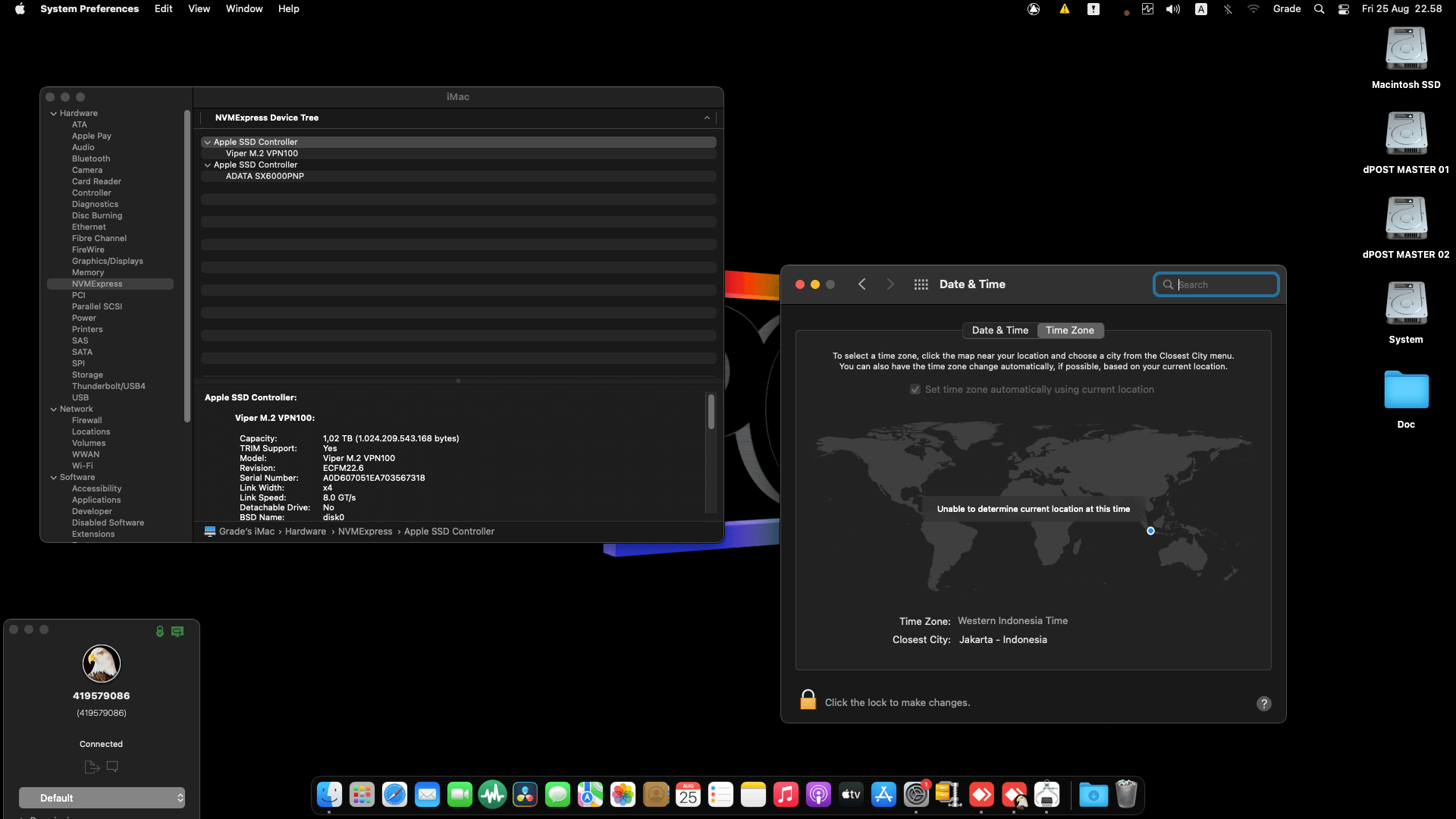Click Hardware in the path bar
This screenshot has height=819, width=1456.
click(306, 532)
